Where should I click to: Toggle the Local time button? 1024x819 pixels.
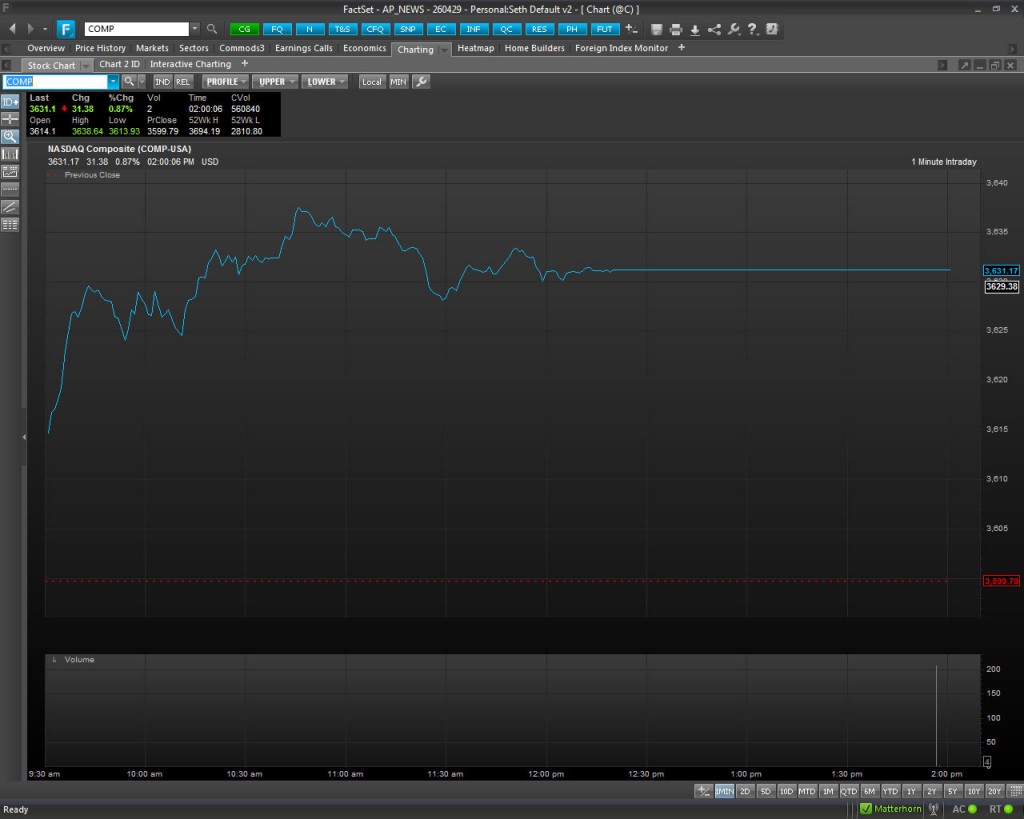coord(372,81)
